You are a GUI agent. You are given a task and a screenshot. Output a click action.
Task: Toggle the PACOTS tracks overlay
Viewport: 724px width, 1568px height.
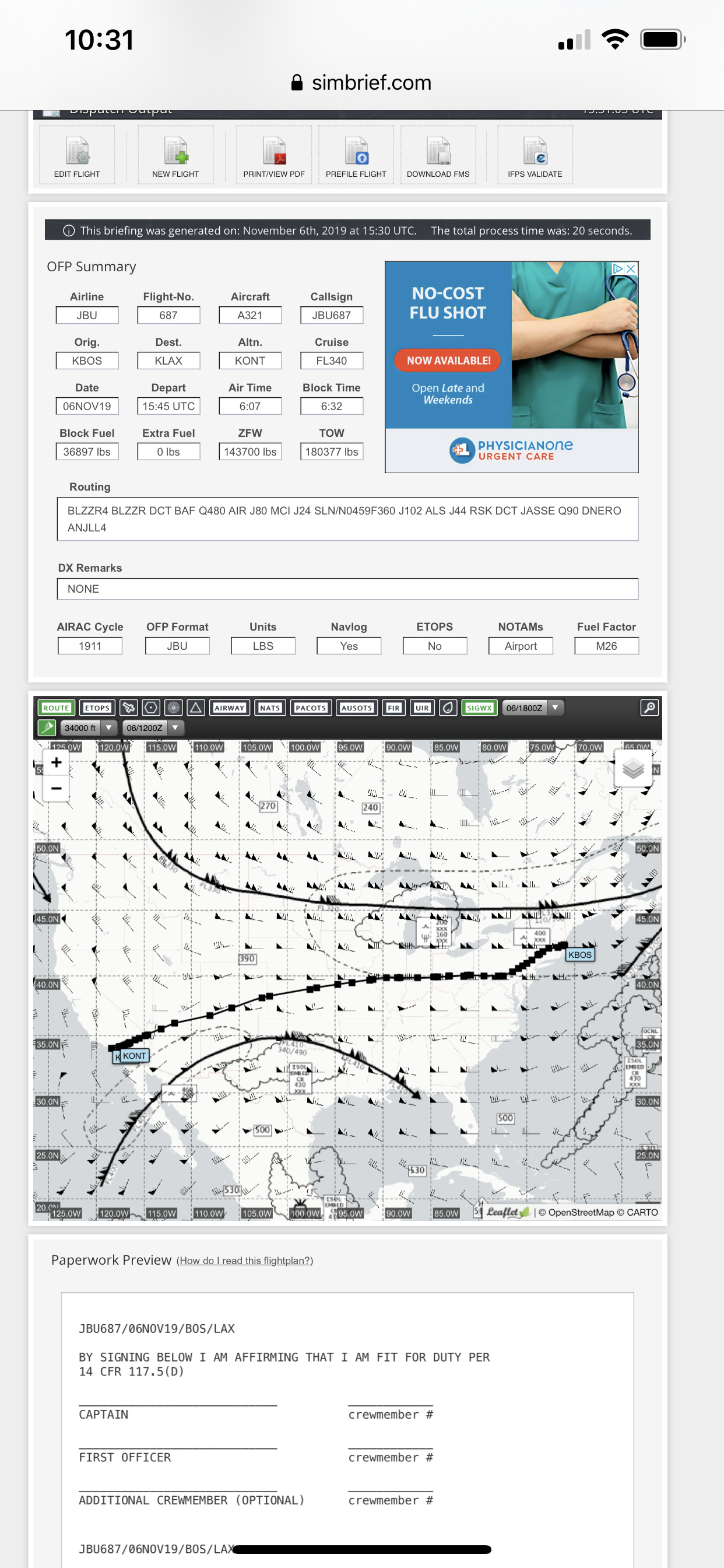tap(310, 708)
